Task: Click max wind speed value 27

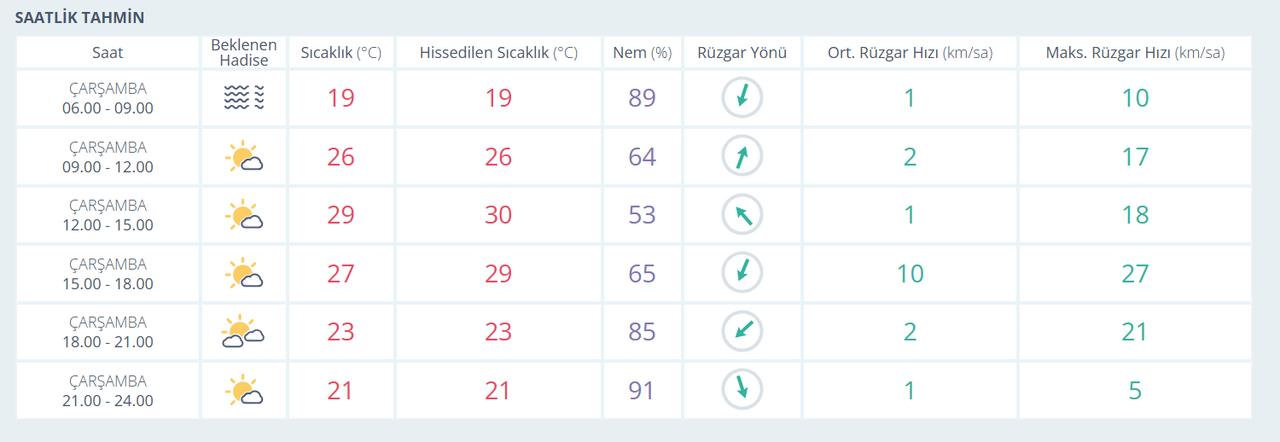Action: click(x=1134, y=273)
